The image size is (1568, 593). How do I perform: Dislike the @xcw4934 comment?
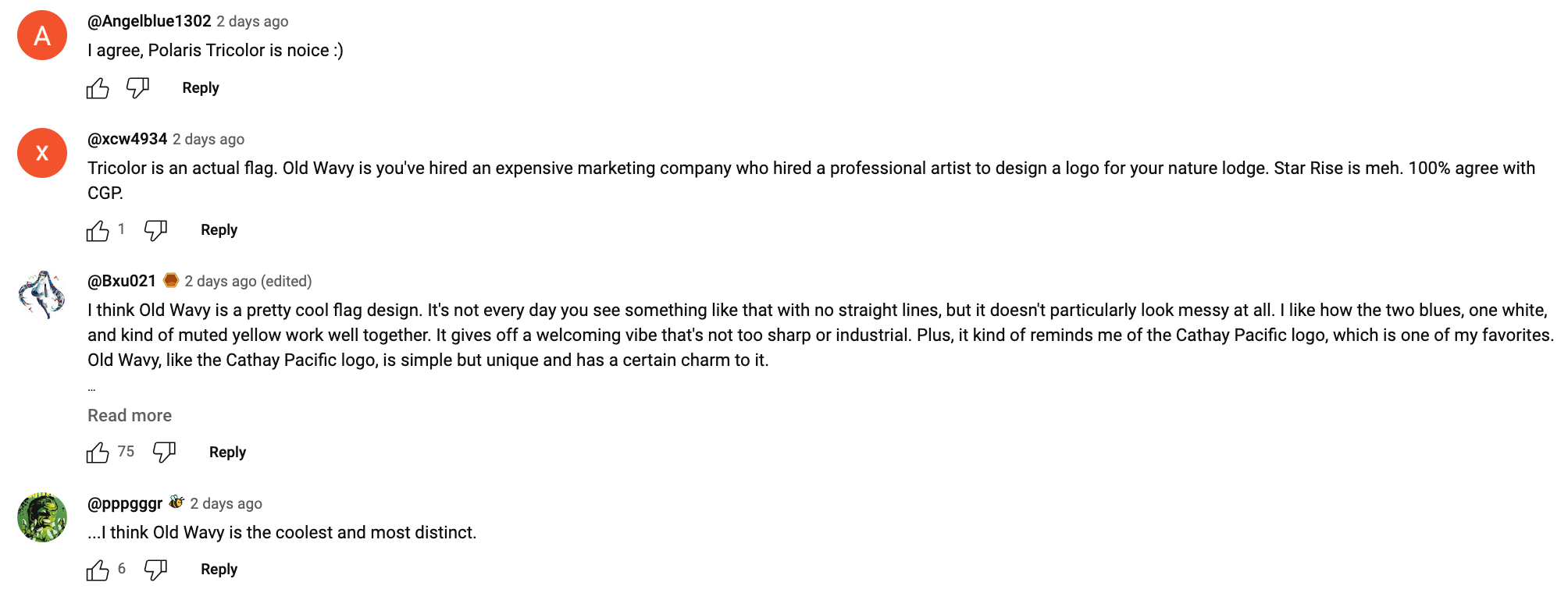point(155,230)
